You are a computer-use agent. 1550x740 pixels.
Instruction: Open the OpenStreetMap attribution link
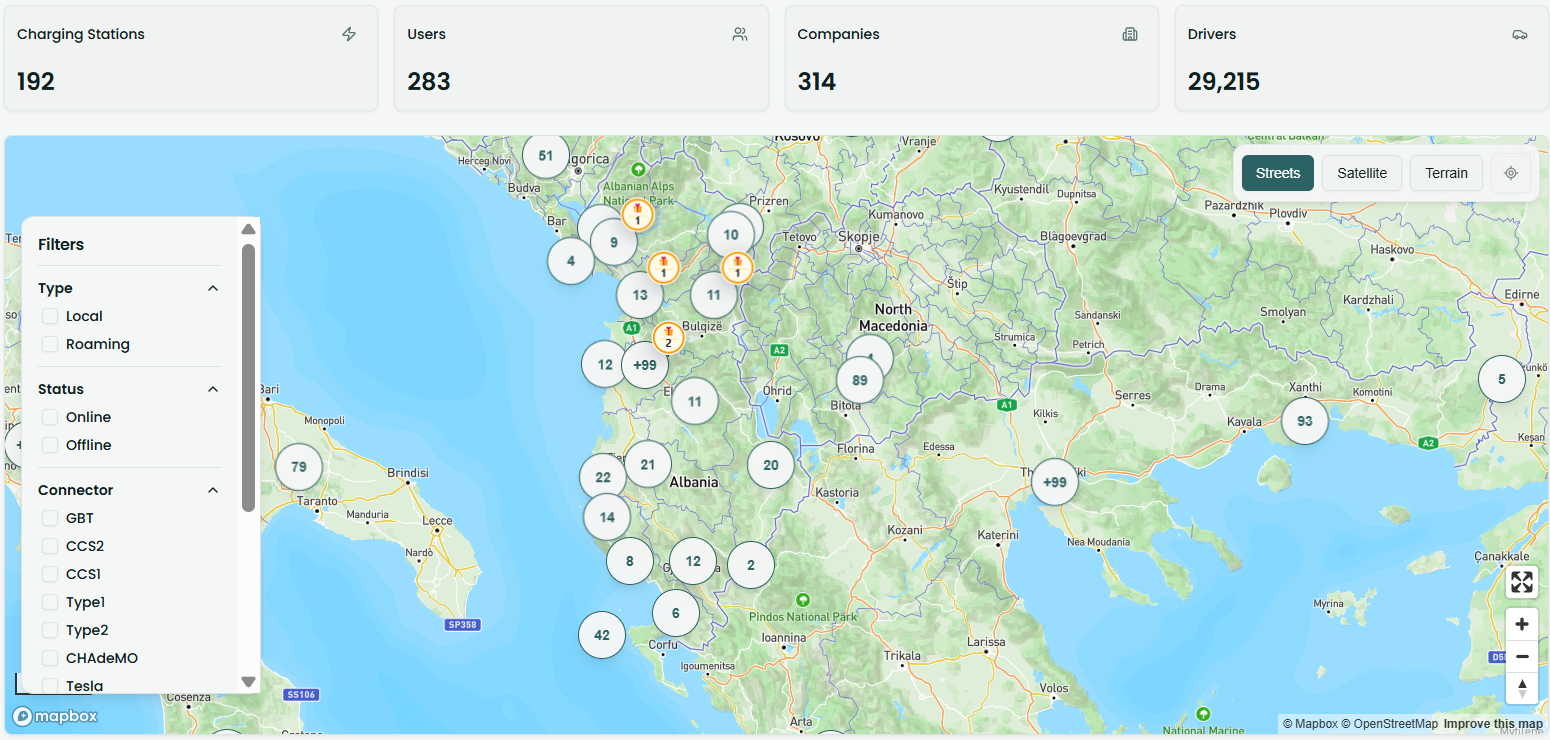pos(1390,724)
